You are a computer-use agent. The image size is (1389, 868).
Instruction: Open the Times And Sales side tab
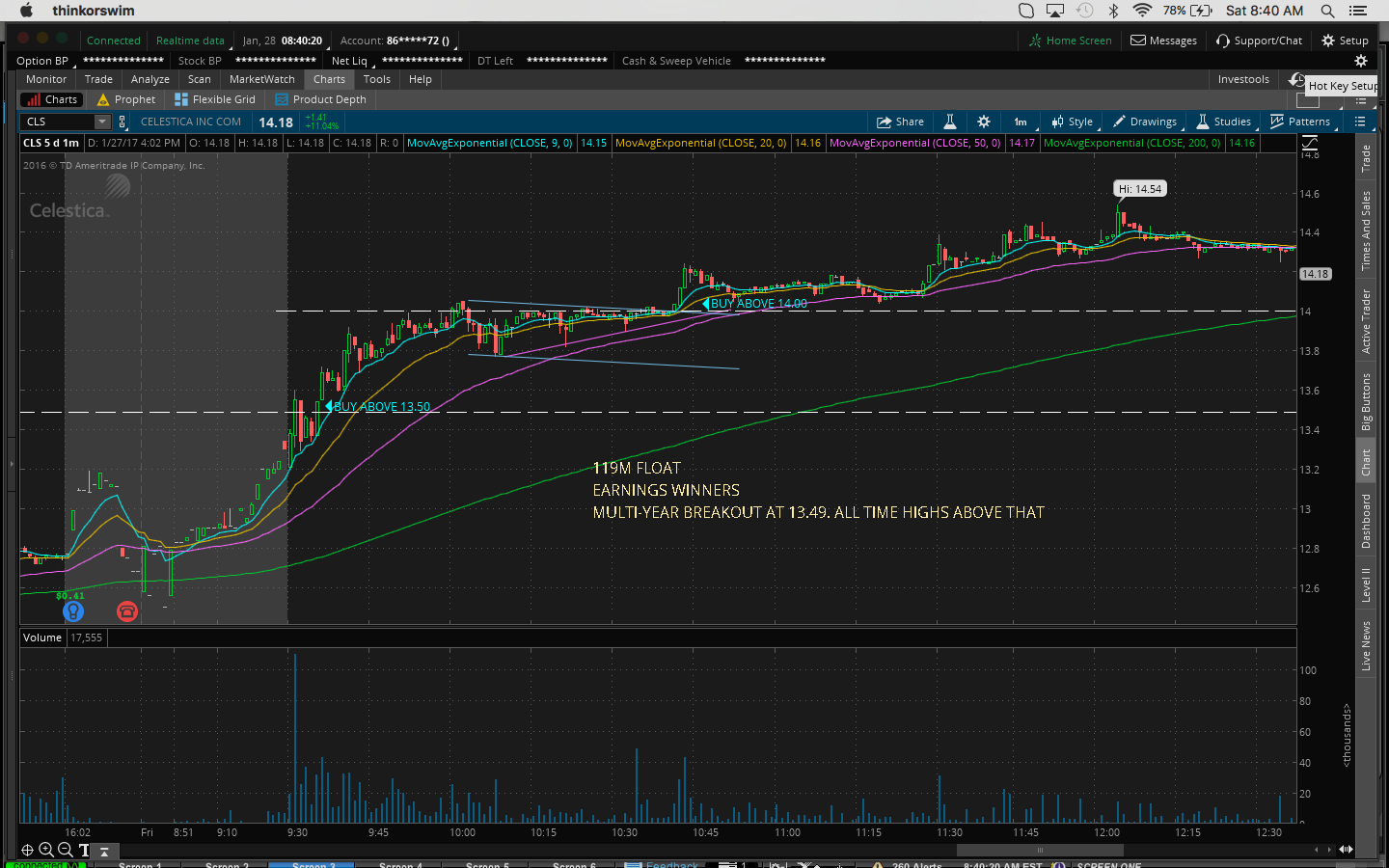[1366, 231]
